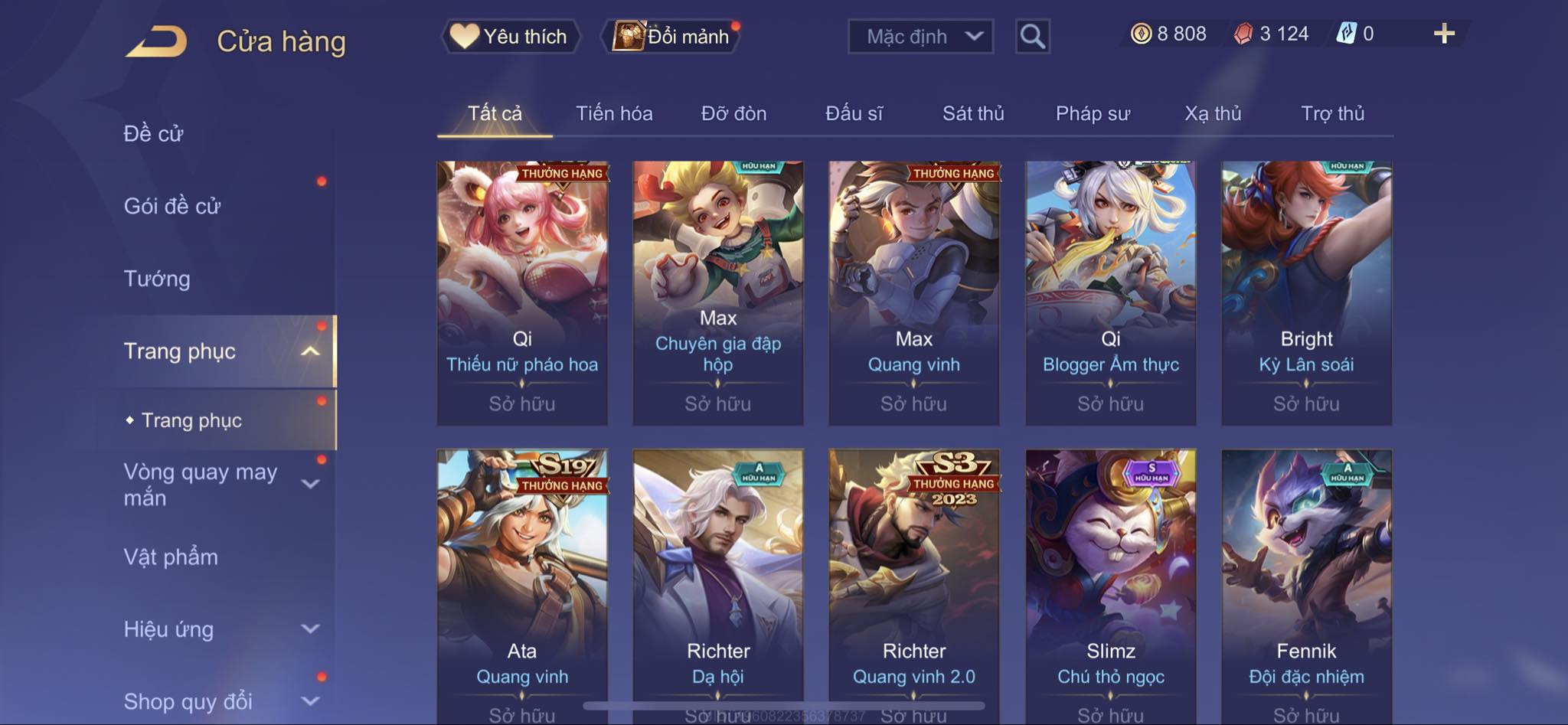
Task: Click the back arrow icon beside Cửa hàng
Action: coord(157,41)
